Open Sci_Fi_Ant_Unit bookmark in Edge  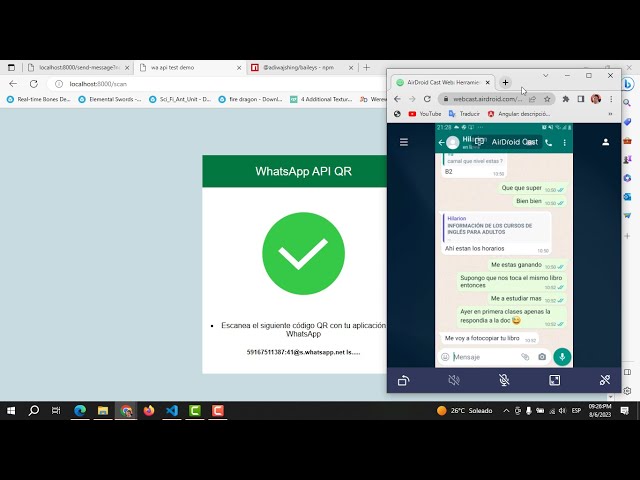180,99
